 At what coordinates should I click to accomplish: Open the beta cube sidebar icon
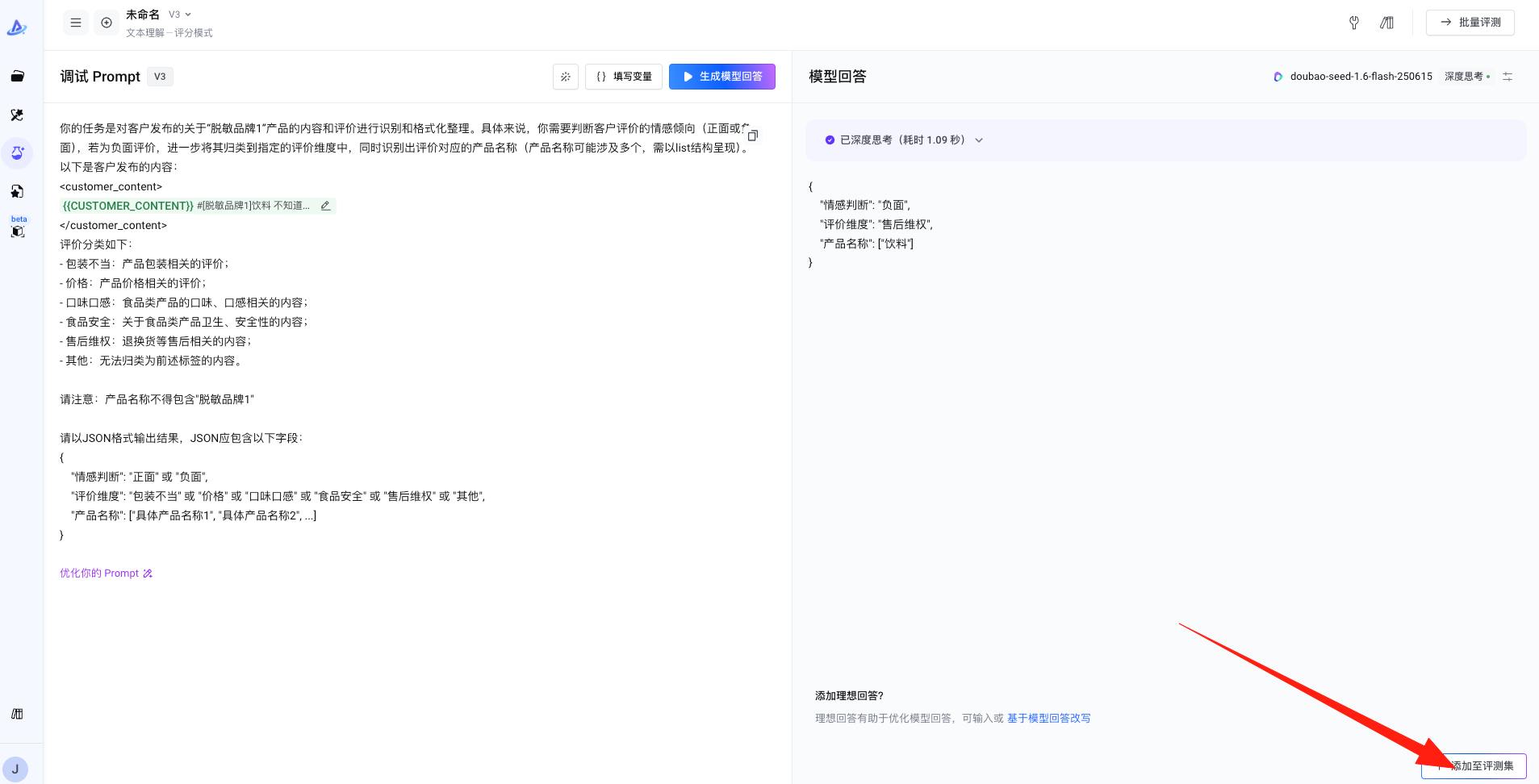tap(18, 231)
